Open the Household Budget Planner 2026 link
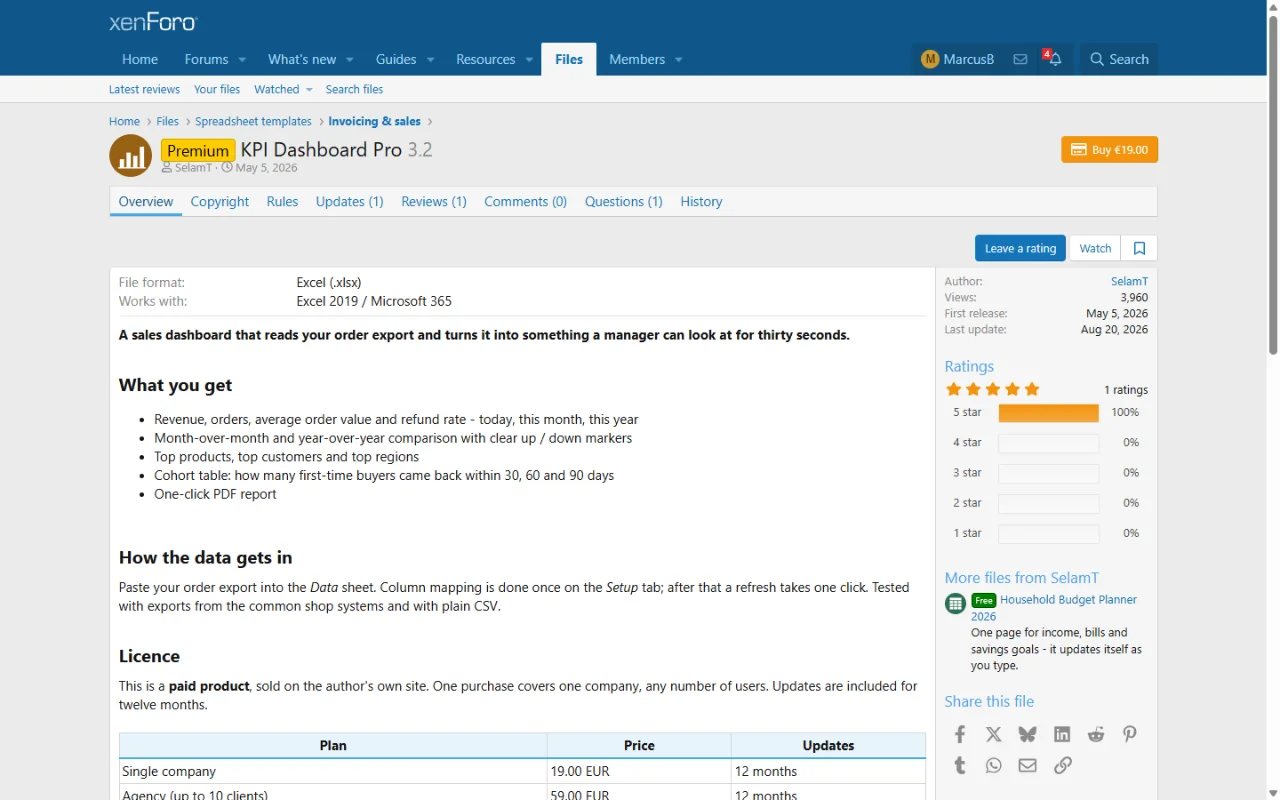Viewport: 1280px width, 800px height. (1054, 608)
